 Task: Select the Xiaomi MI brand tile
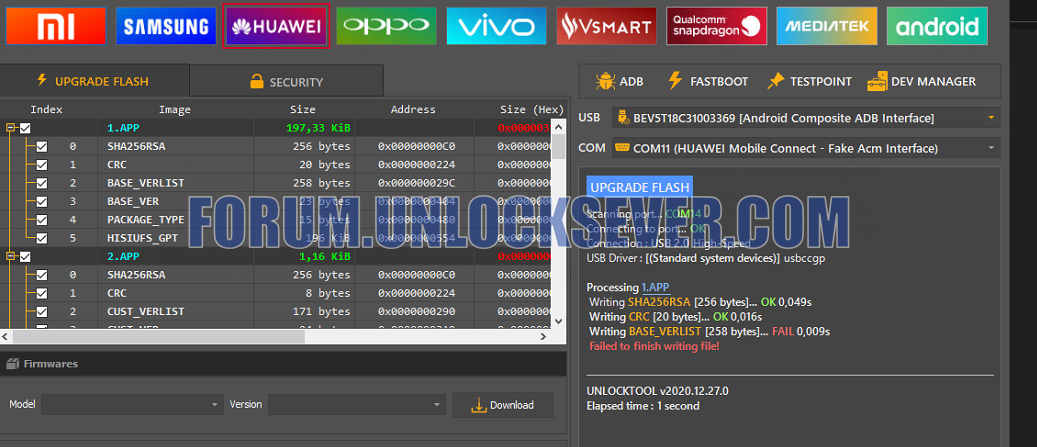(x=56, y=26)
